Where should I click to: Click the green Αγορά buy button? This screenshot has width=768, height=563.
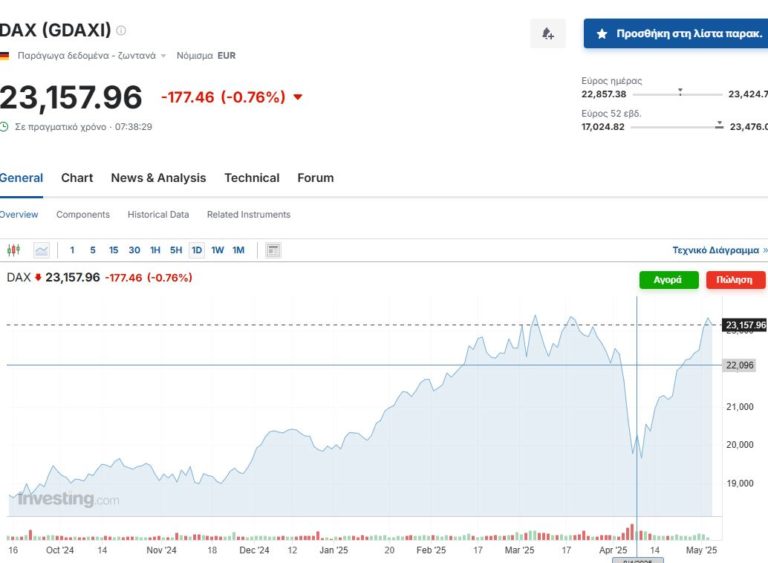pos(668,280)
